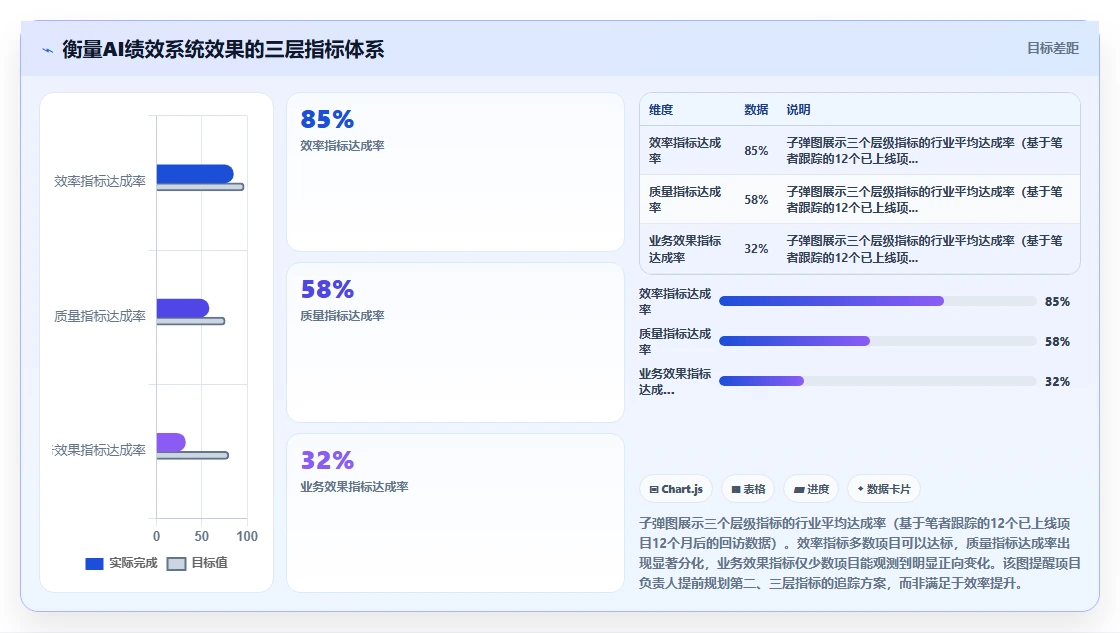Click the 58% cell in the table
The image size is (1120, 633).
[x=756, y=200]
